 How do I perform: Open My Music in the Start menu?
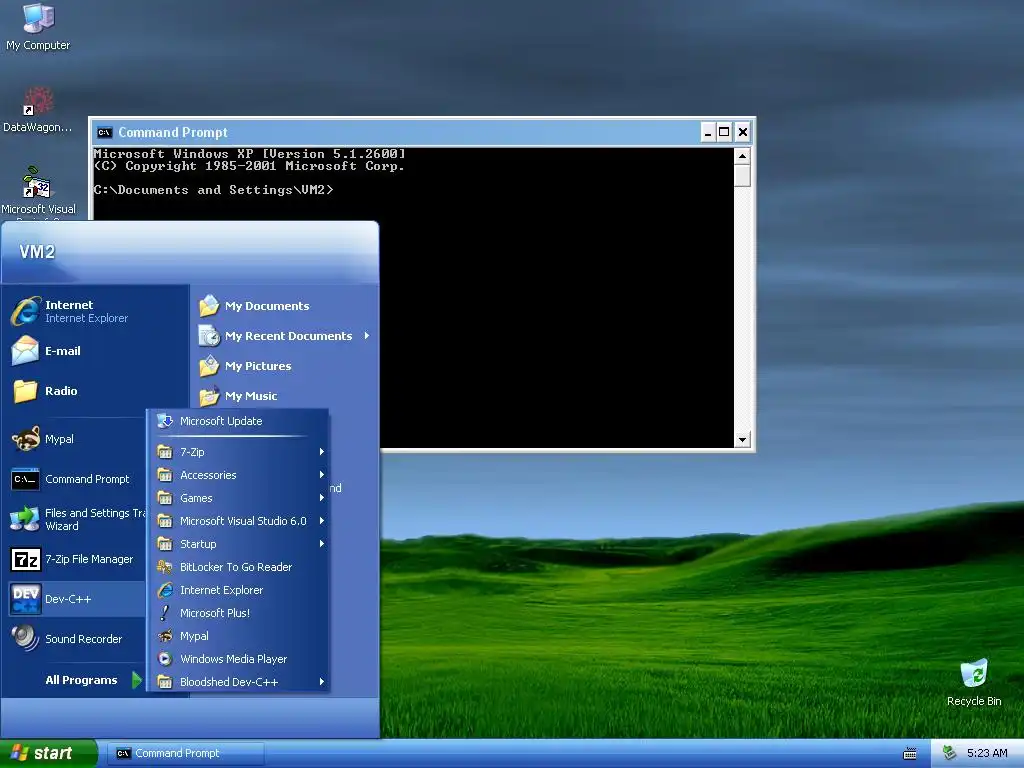(x=285, y=396)
